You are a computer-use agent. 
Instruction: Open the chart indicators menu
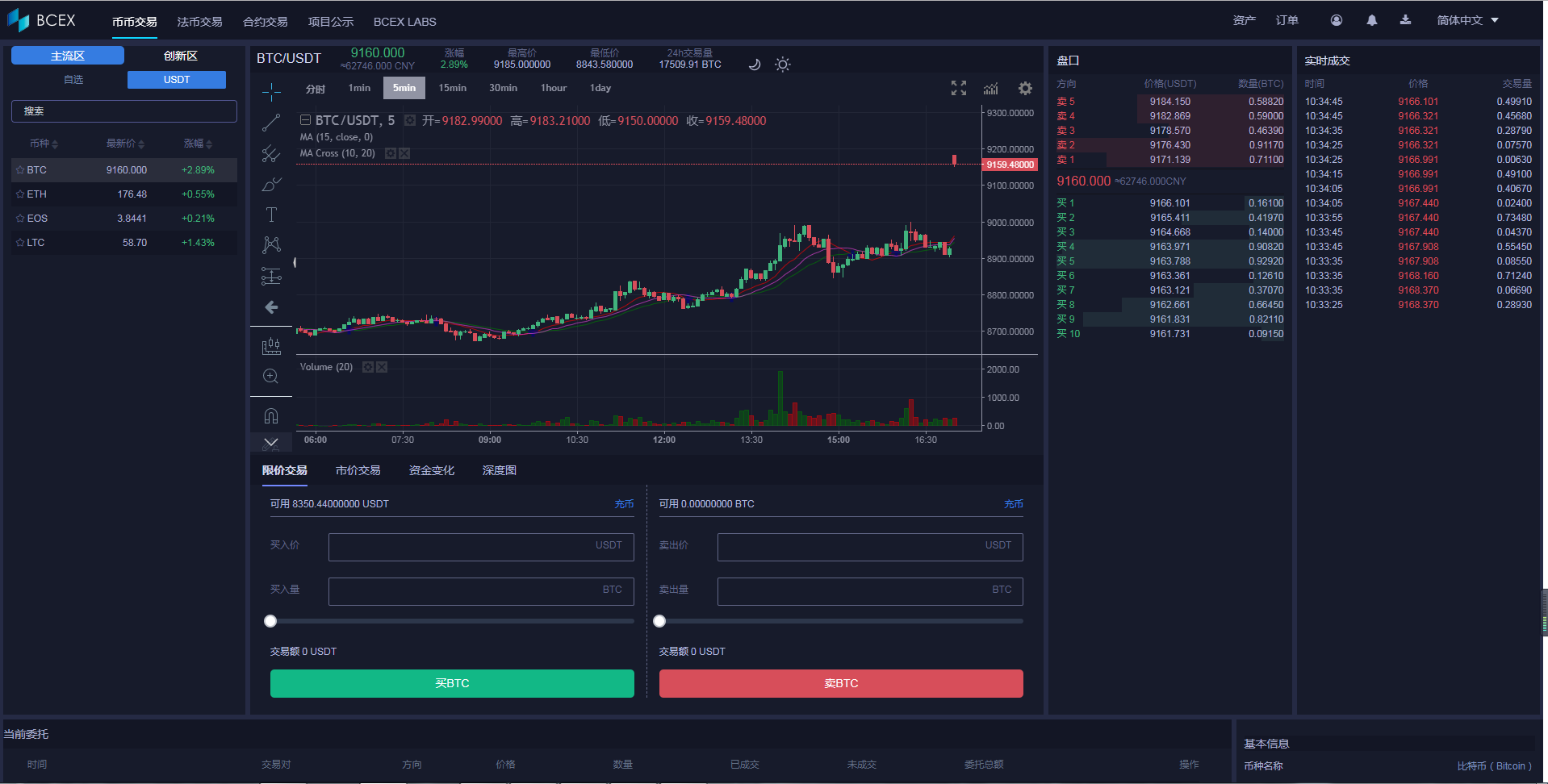tap(990, 88)
